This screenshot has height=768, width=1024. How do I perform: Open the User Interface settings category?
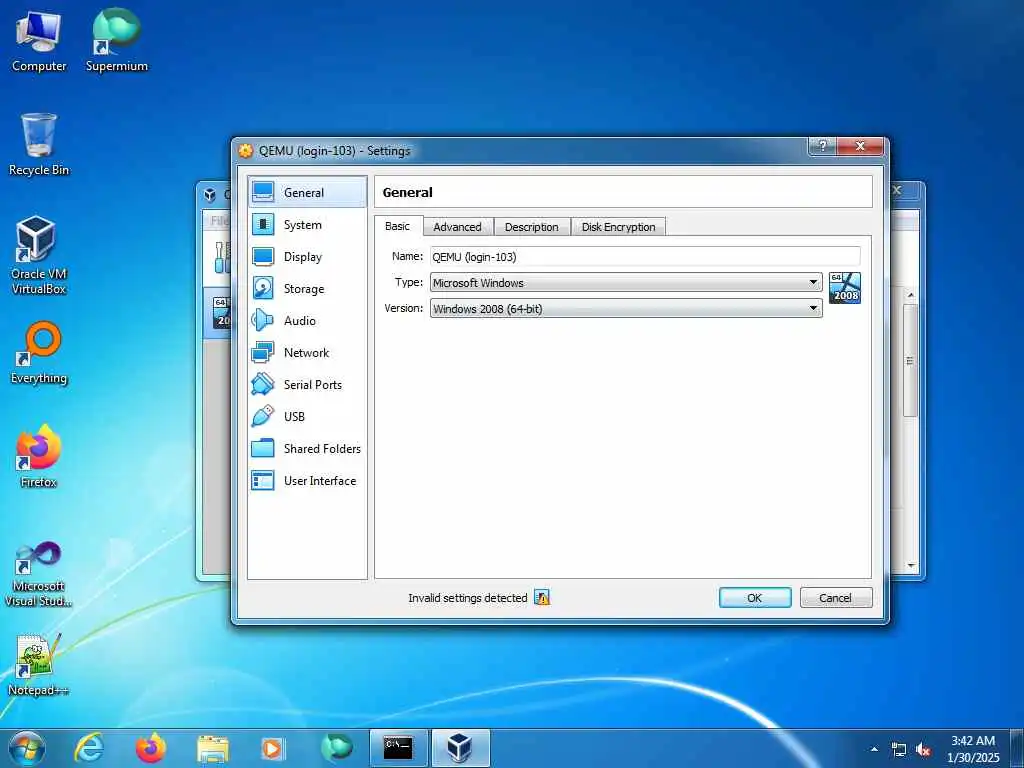point(307,481)
